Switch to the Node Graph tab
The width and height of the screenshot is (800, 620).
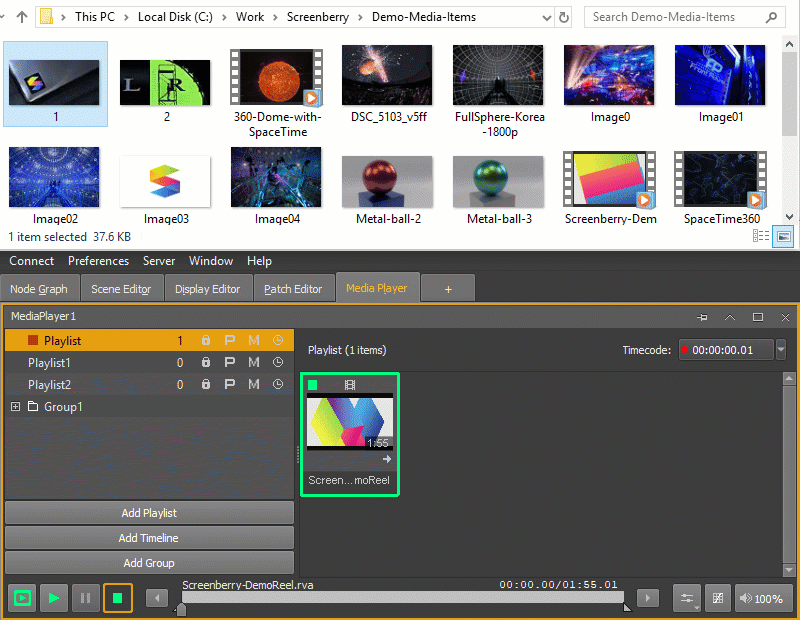click(x=39, y=289)
